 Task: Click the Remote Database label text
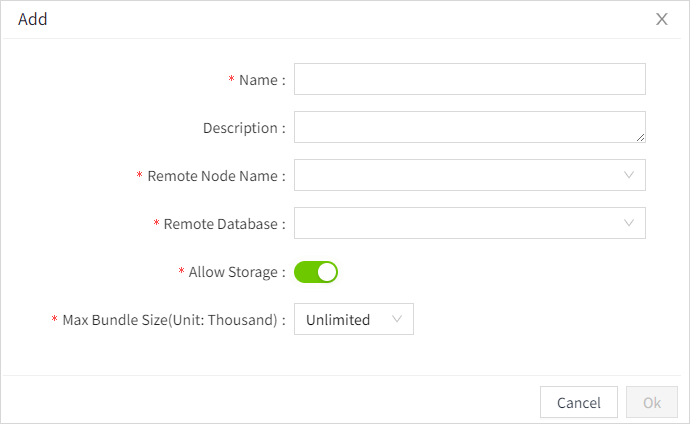tap(224, 224)
